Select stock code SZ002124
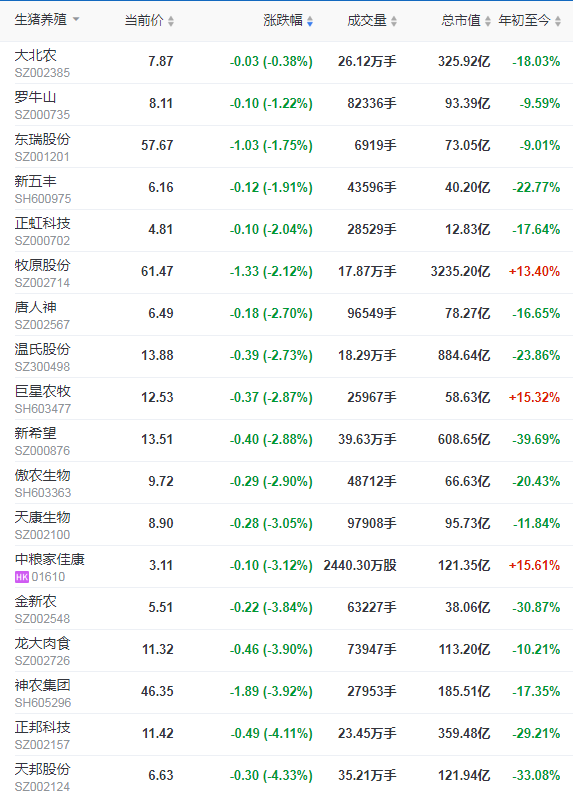The width and height of the screenshot is (573, 797). (42, 787)
